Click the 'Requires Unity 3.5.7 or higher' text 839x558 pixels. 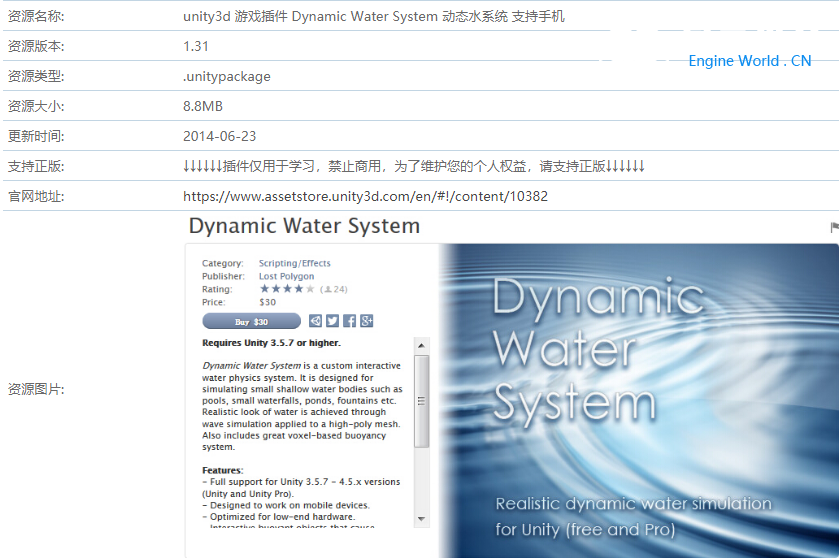(271, 343)
